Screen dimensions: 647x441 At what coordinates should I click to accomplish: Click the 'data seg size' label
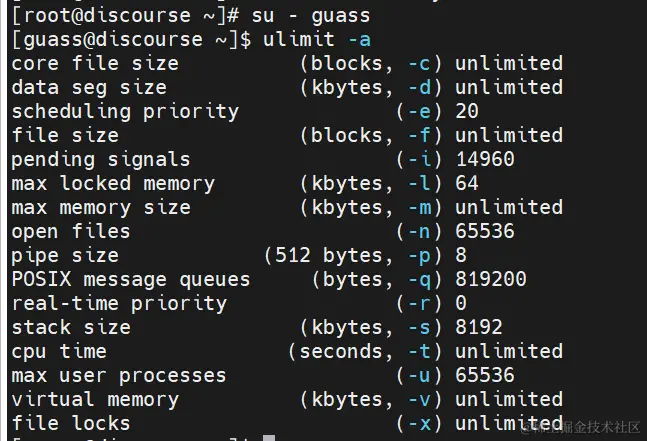89,88
